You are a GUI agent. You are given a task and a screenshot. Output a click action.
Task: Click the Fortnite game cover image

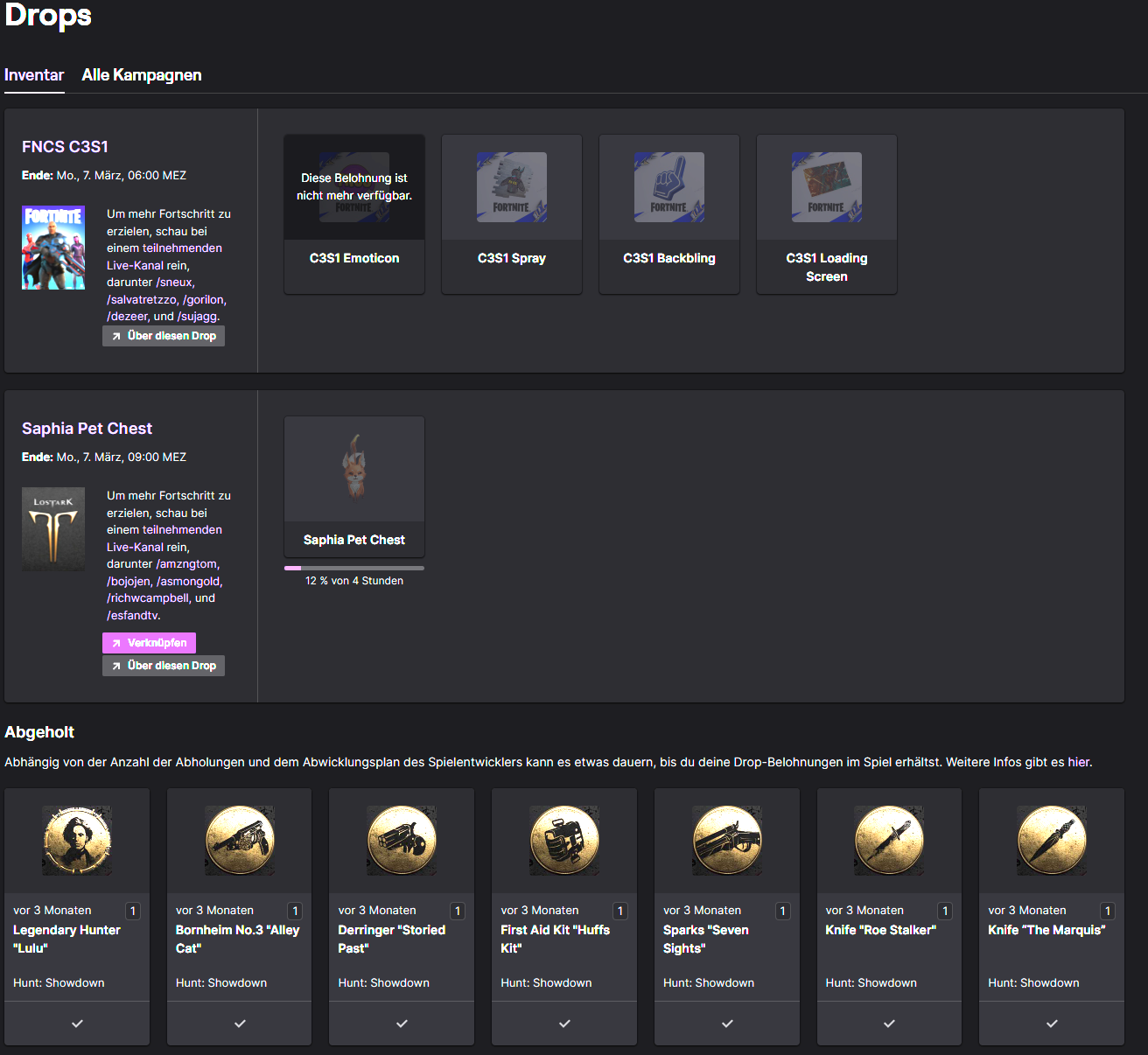click(53, 248)
